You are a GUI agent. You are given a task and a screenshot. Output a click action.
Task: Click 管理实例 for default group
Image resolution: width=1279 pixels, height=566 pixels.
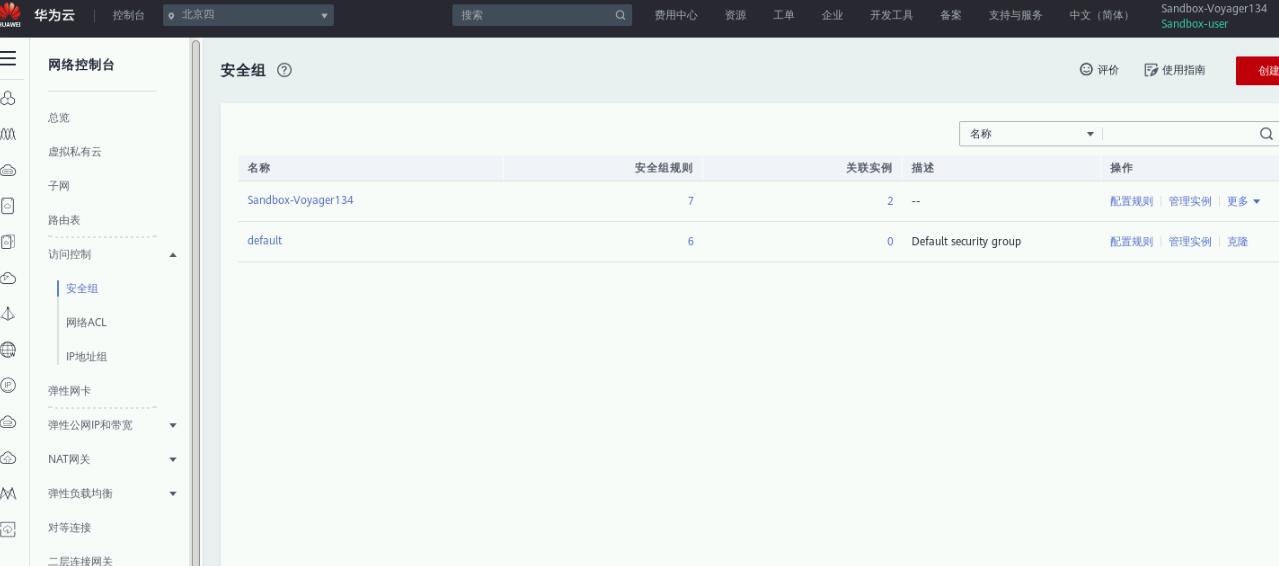pyautogui.click(x=1190, y=242)
